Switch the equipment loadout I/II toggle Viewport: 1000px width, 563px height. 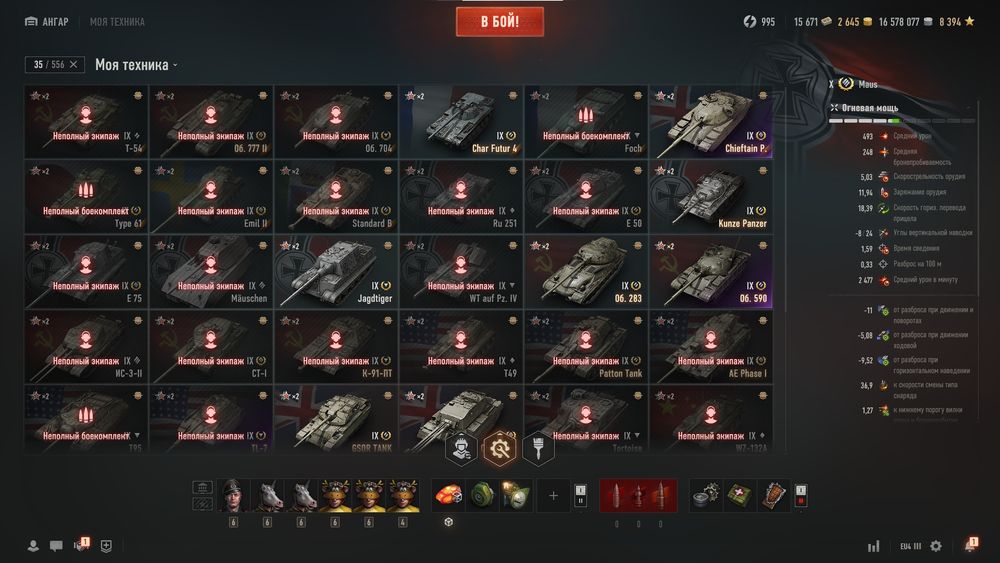[x=580, y=495]
